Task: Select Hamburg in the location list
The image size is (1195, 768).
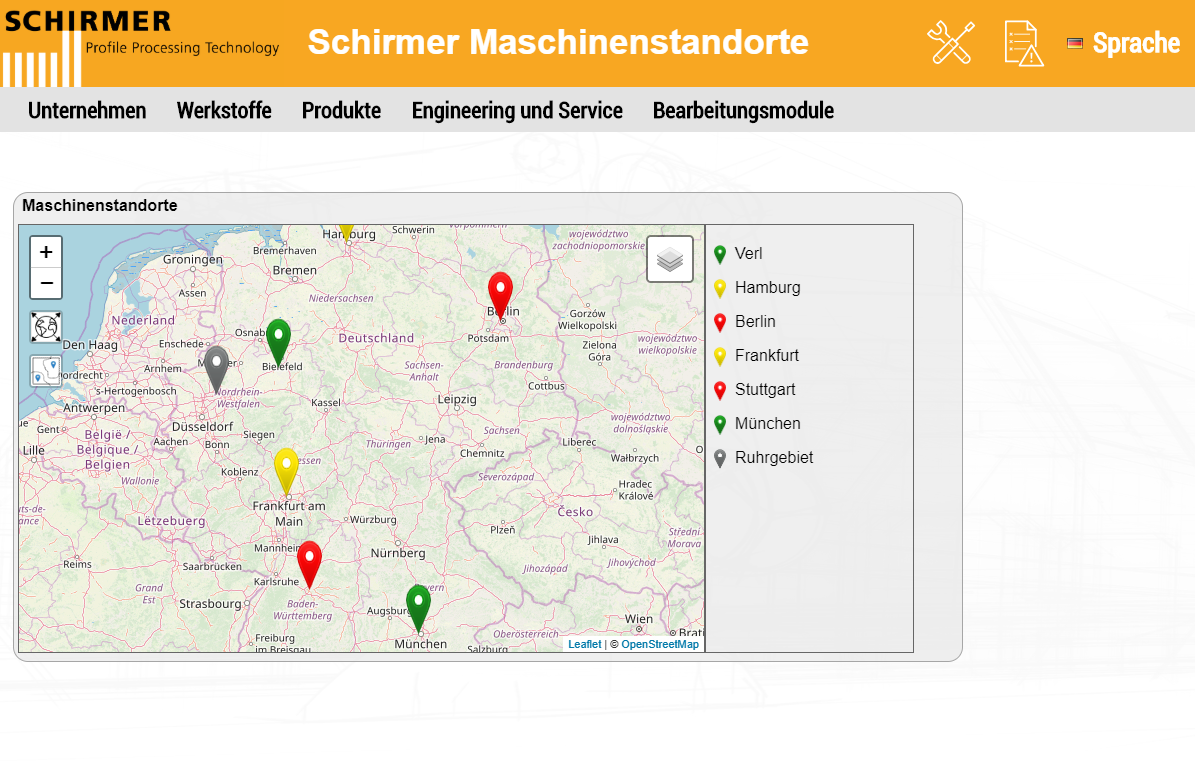Action: (767, 287)
